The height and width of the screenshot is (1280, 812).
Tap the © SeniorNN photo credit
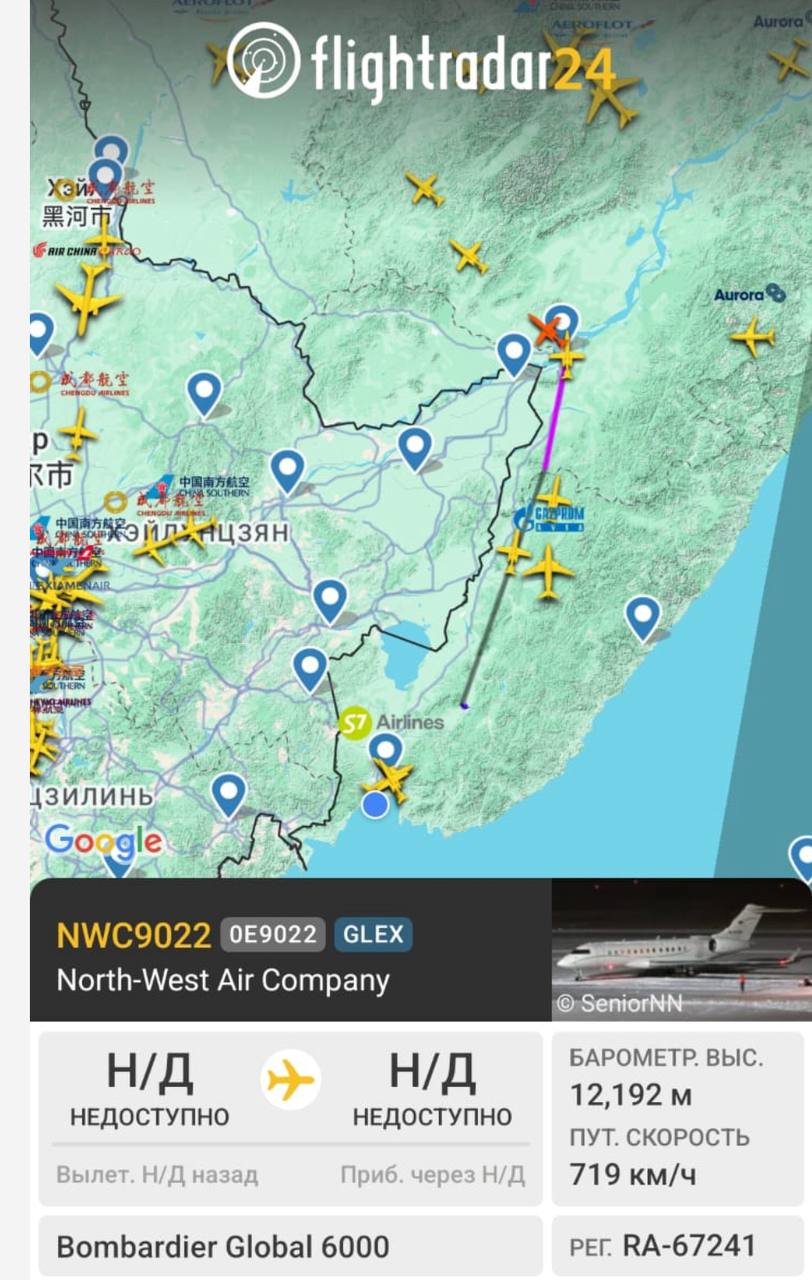coord(619,1003)
